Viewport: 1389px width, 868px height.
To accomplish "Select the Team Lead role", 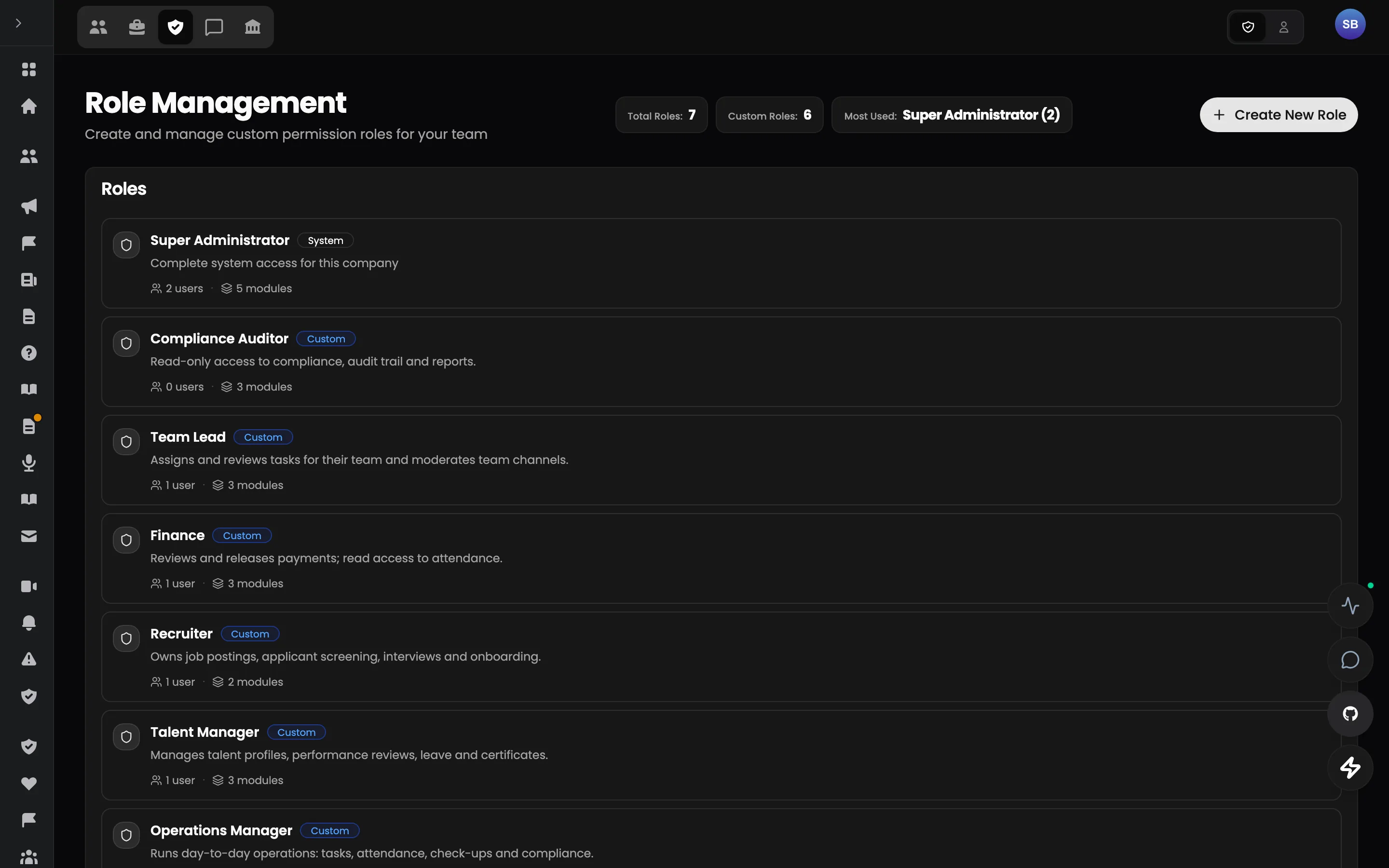I will pyautogui.click(x=721, y=460).
